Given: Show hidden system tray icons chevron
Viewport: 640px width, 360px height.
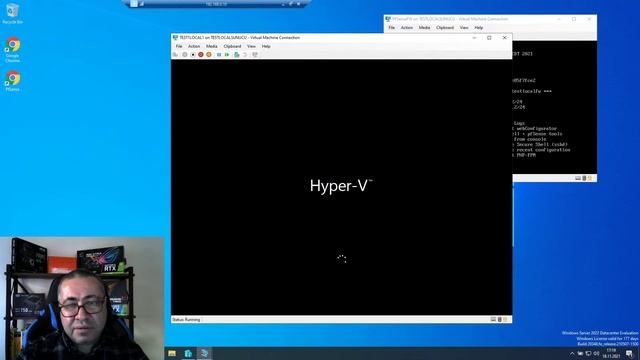Looking at the screenshot, I should 572,353.
